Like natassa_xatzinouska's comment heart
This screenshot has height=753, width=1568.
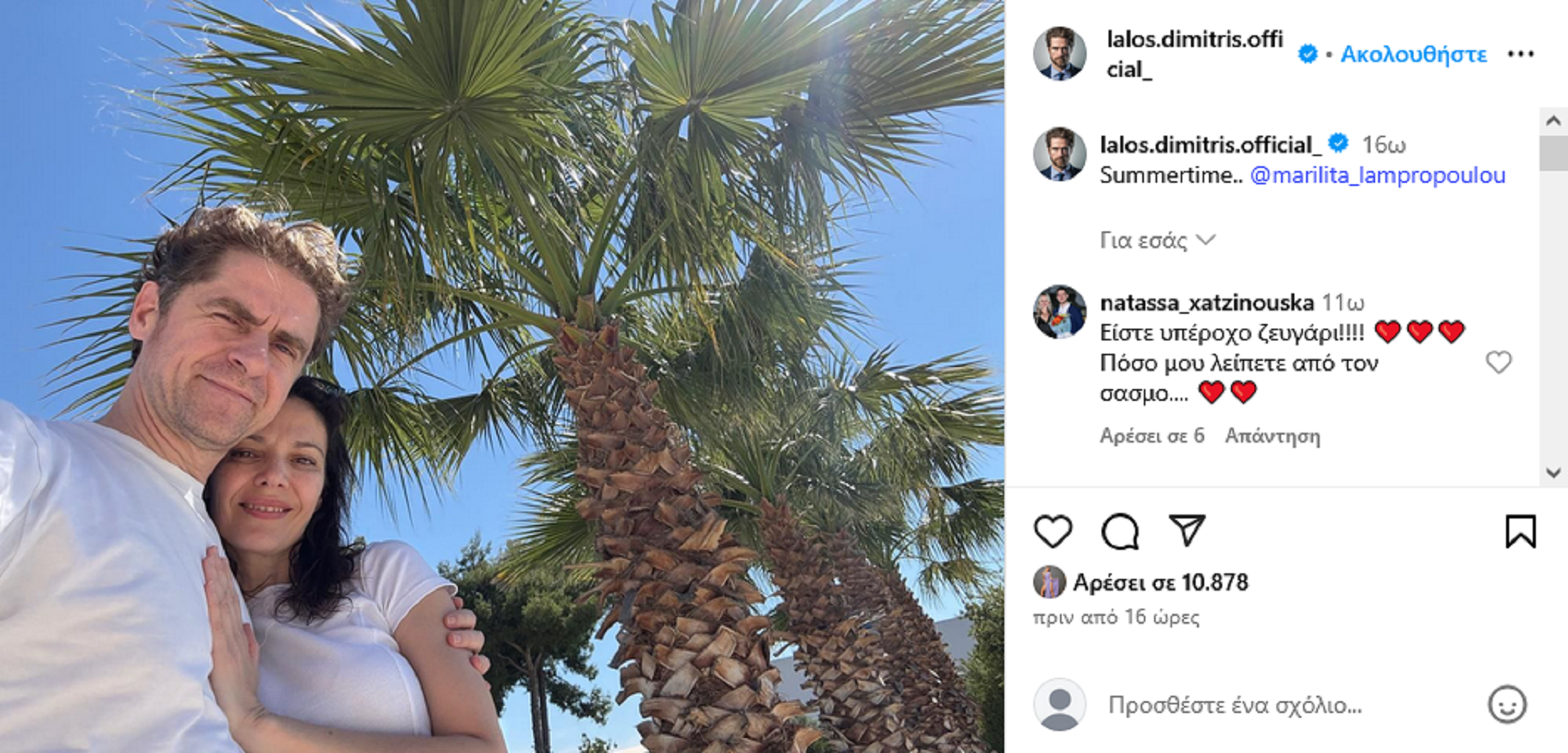pyautogui.click(x=1498, y=362)
